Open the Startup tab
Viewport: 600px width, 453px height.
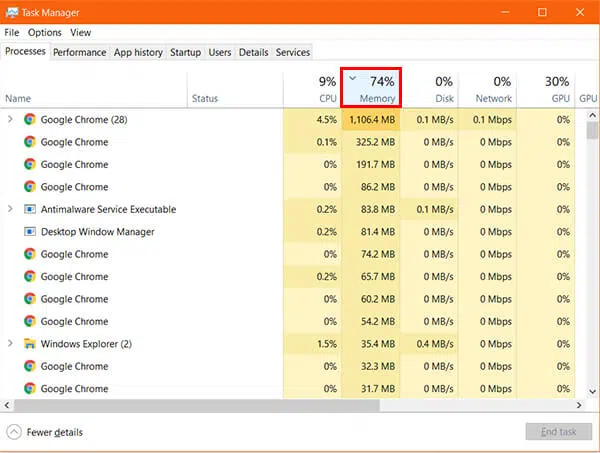click(x=185, y=52)
